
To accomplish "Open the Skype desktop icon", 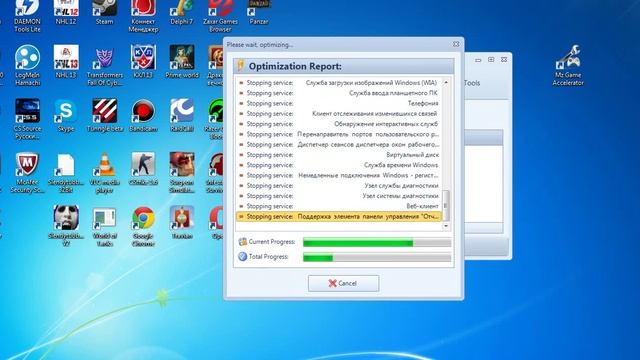I will (x=66, y=116).
